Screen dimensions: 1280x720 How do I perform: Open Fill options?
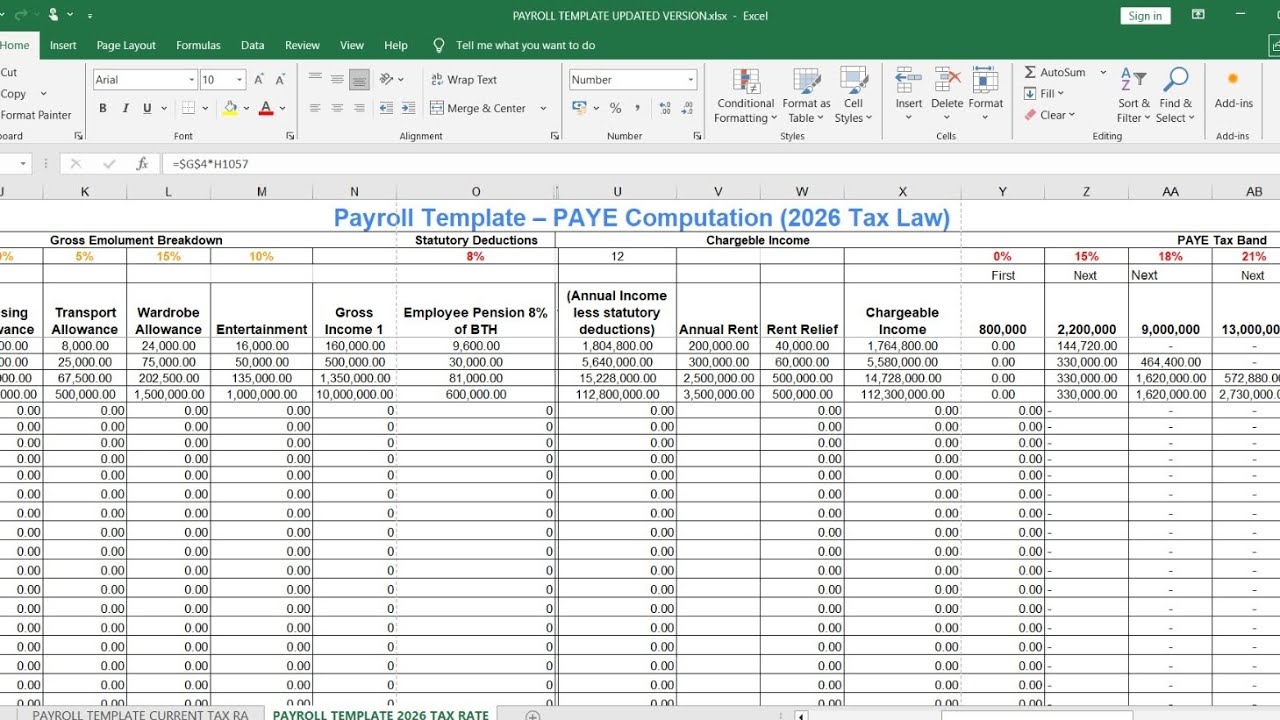click(x=1044, y=93)
